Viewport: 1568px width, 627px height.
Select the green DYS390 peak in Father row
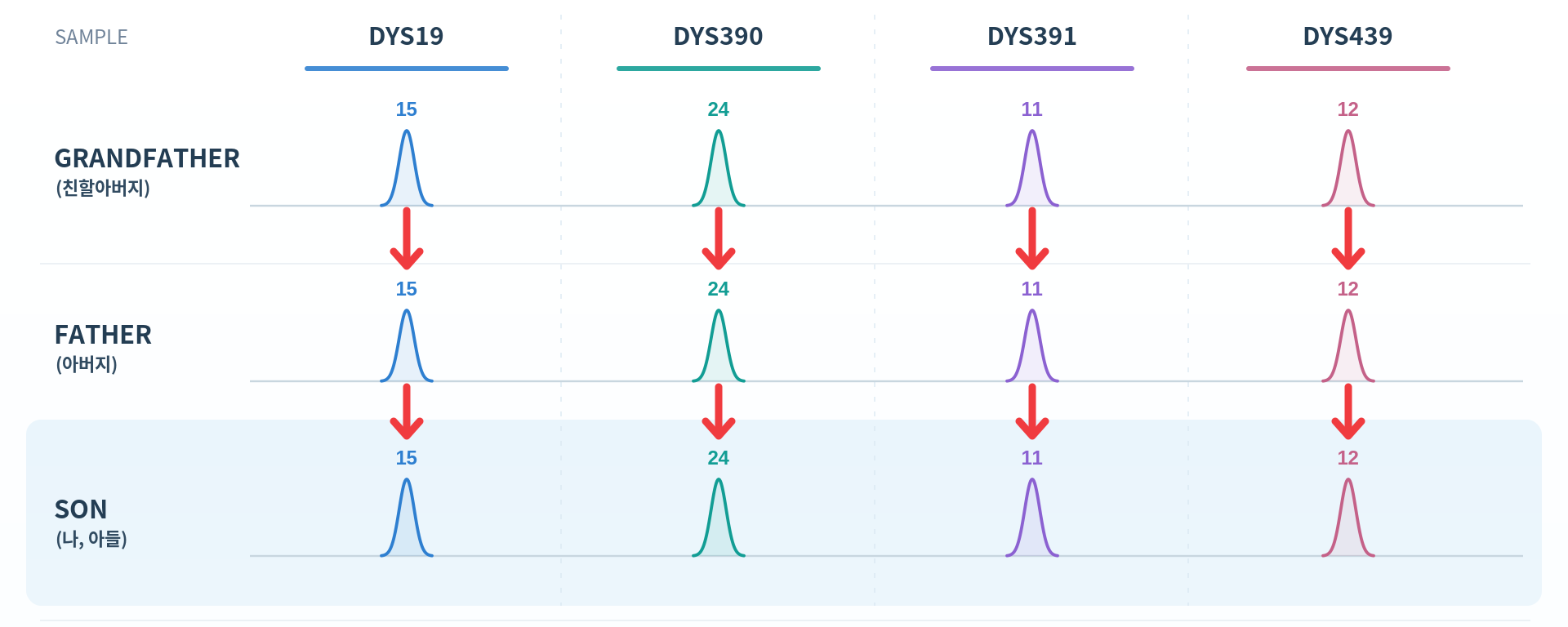click(719, 346)
